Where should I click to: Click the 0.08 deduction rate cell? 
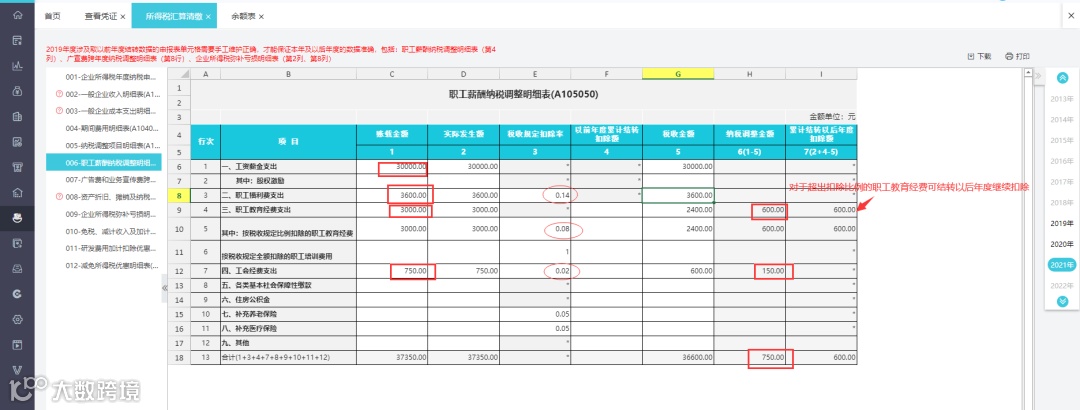(x=535, y=229)
